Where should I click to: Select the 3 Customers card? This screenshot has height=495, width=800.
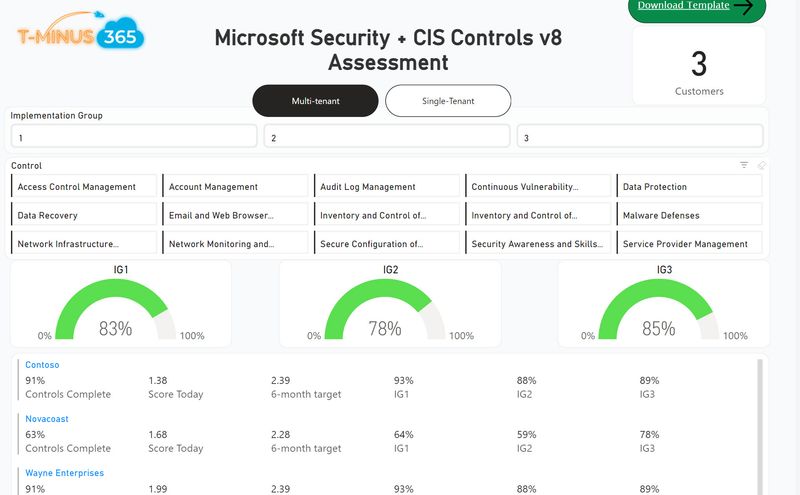[x=699, y=67]
